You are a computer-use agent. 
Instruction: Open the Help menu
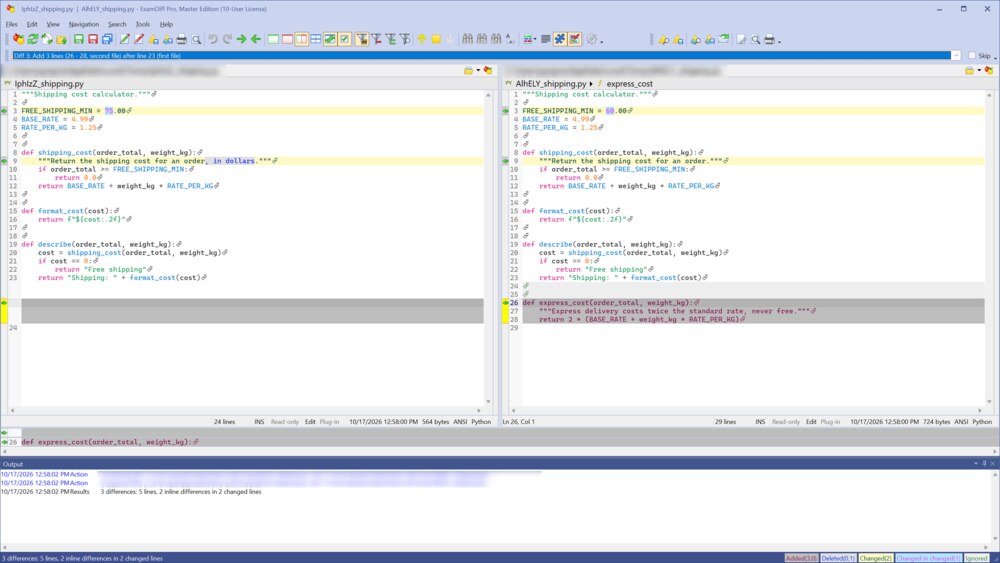point(166,24)
